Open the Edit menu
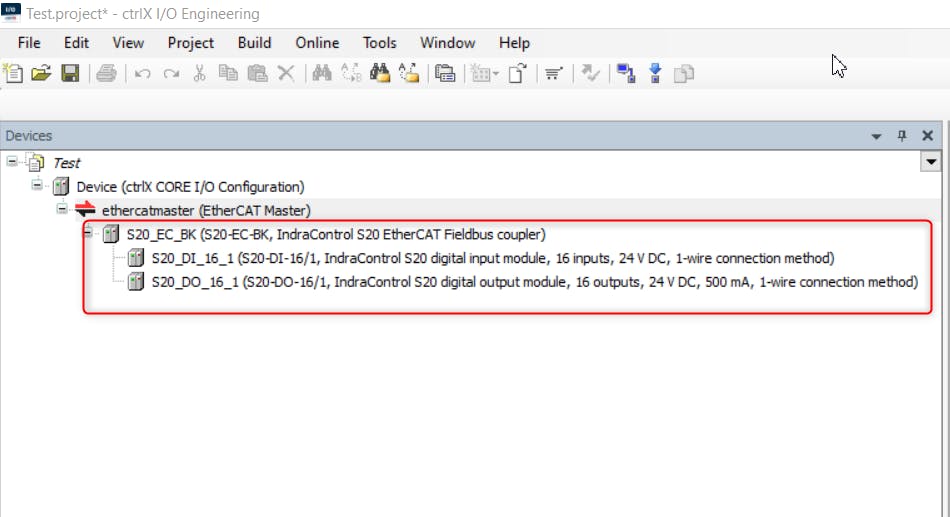Image resolution: width=950 pixels, height=517 pixels. pos(76,43)
